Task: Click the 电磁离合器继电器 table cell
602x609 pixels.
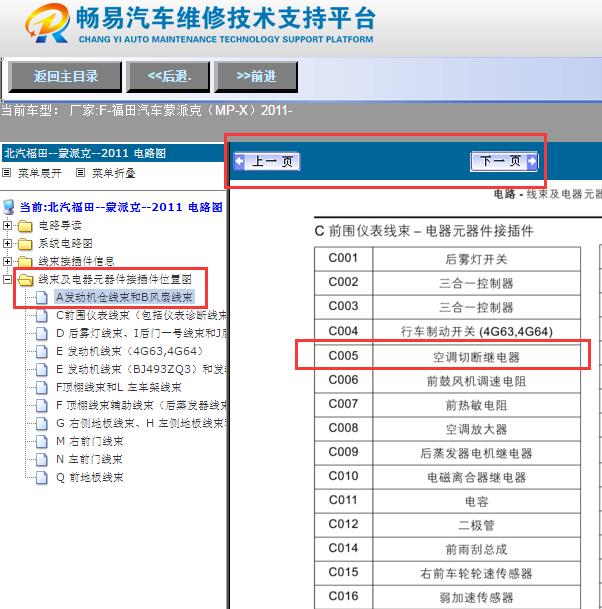Action: click(476, 477)
